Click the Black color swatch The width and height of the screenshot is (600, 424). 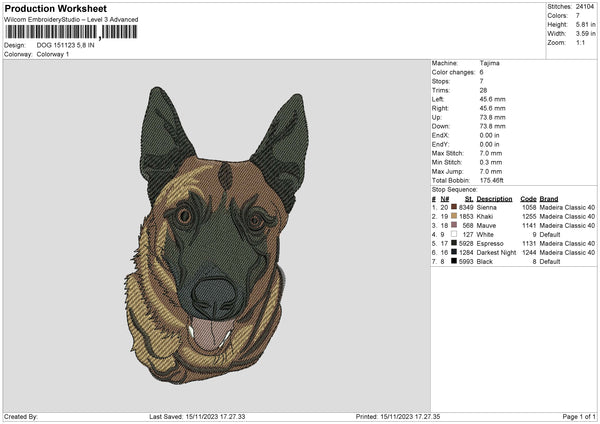(453, 261)
